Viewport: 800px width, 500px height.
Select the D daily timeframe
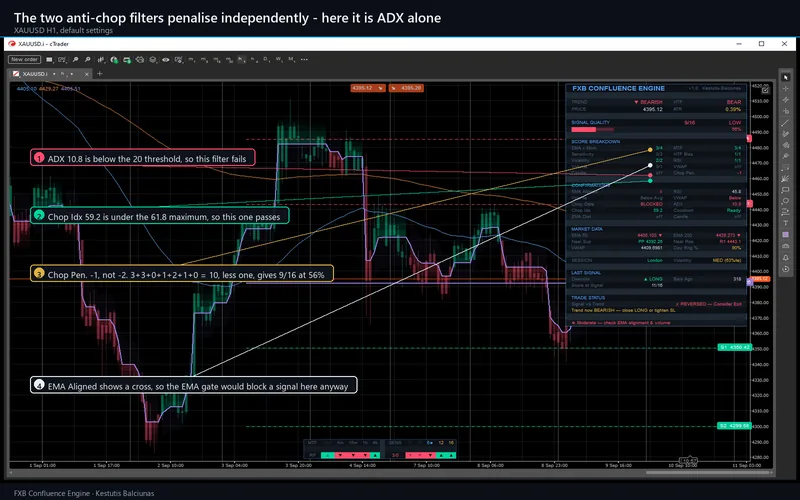(265, 60)
